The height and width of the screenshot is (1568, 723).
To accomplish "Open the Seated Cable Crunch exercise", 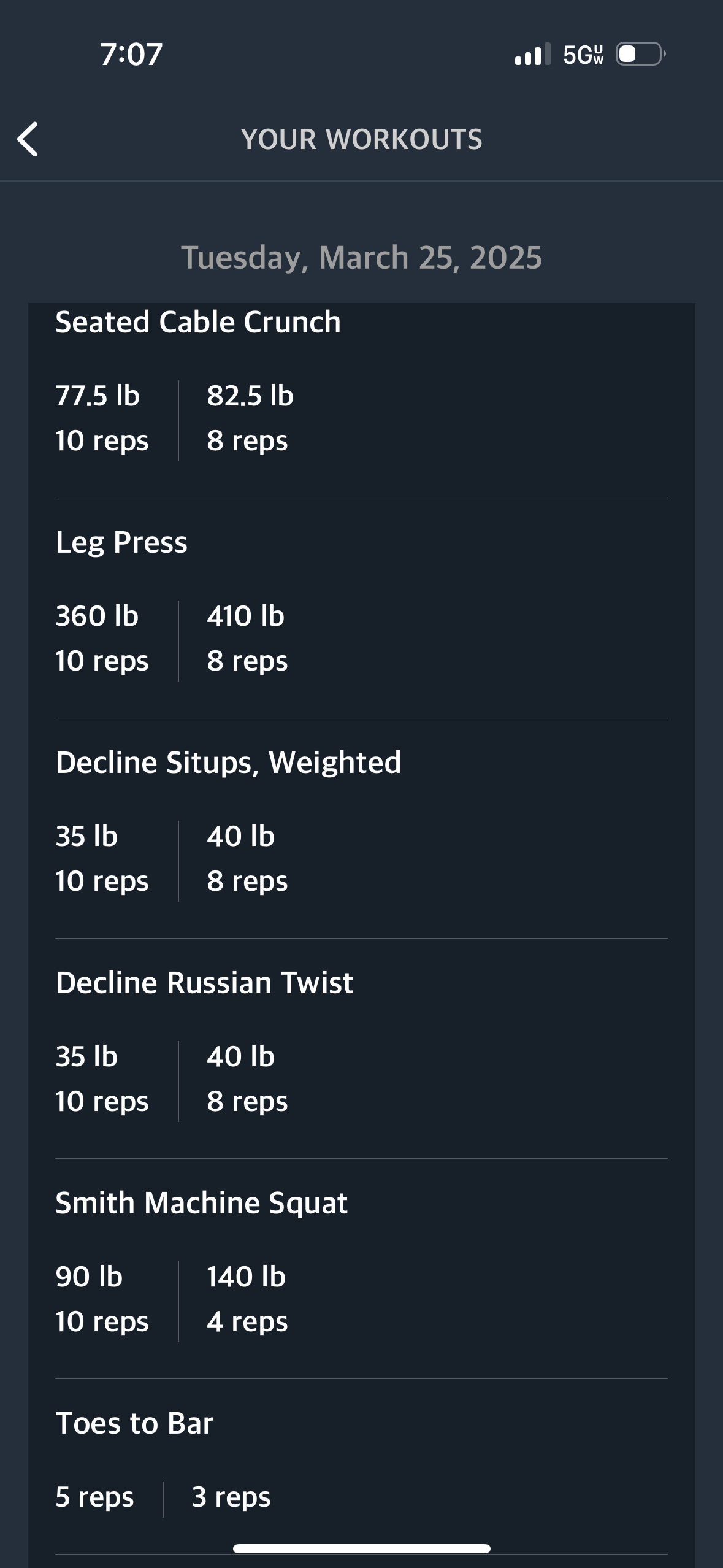I will click(198, 322).
